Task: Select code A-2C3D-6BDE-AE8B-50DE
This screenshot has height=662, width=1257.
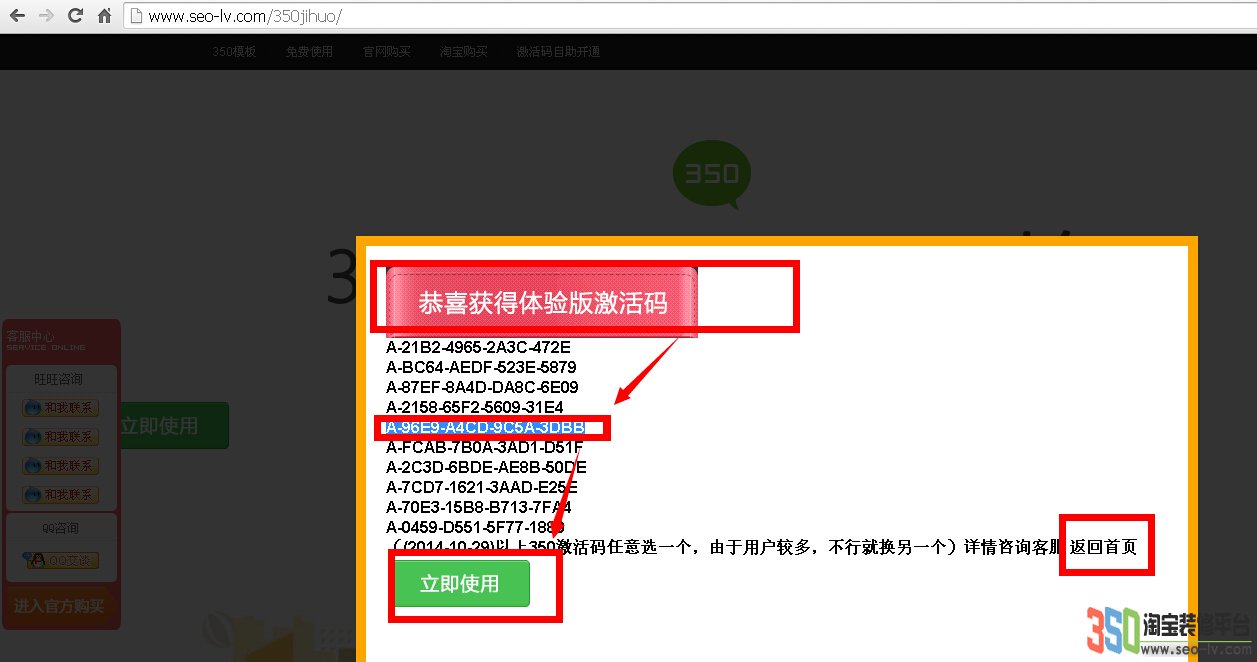Action: click(x=486, y=467)
